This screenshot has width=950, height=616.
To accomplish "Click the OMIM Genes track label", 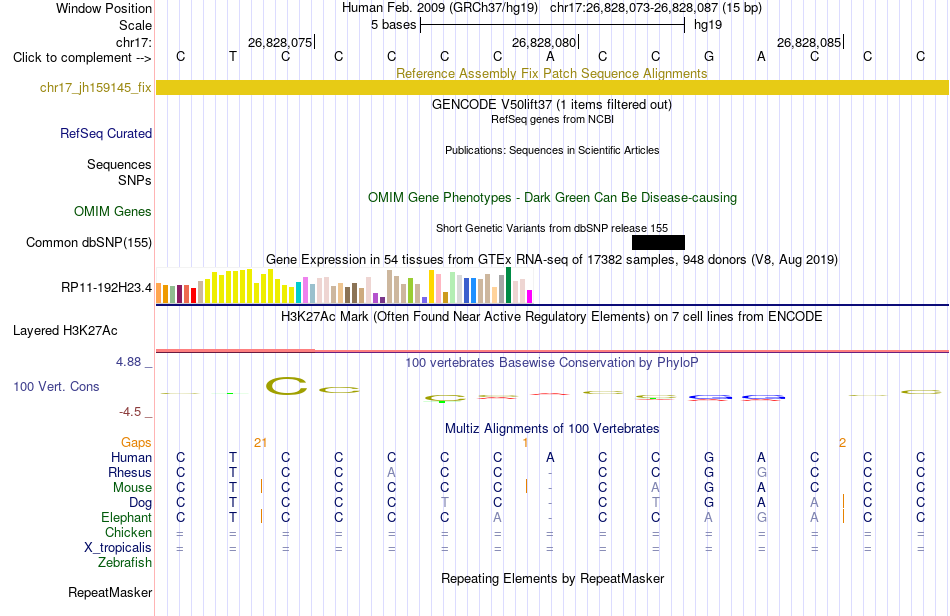I will tap(112, 211).
